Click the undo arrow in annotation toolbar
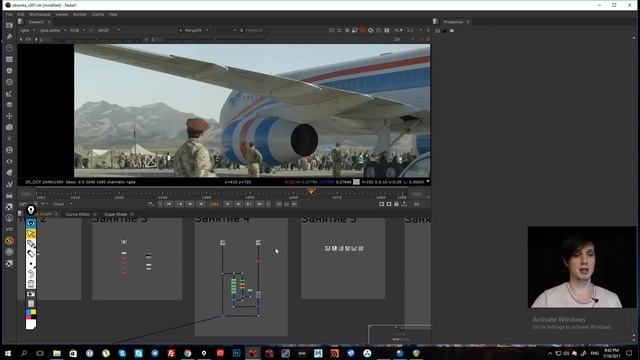The image size is (640, 360). pyautogui.click(x=31, y=273)
